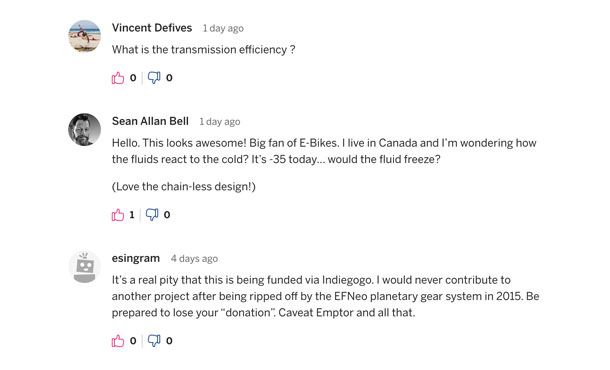The width and height of the screenshot is (610, 370).
Task: Select the dislike count on Vincent's comment
Action: 169,78
